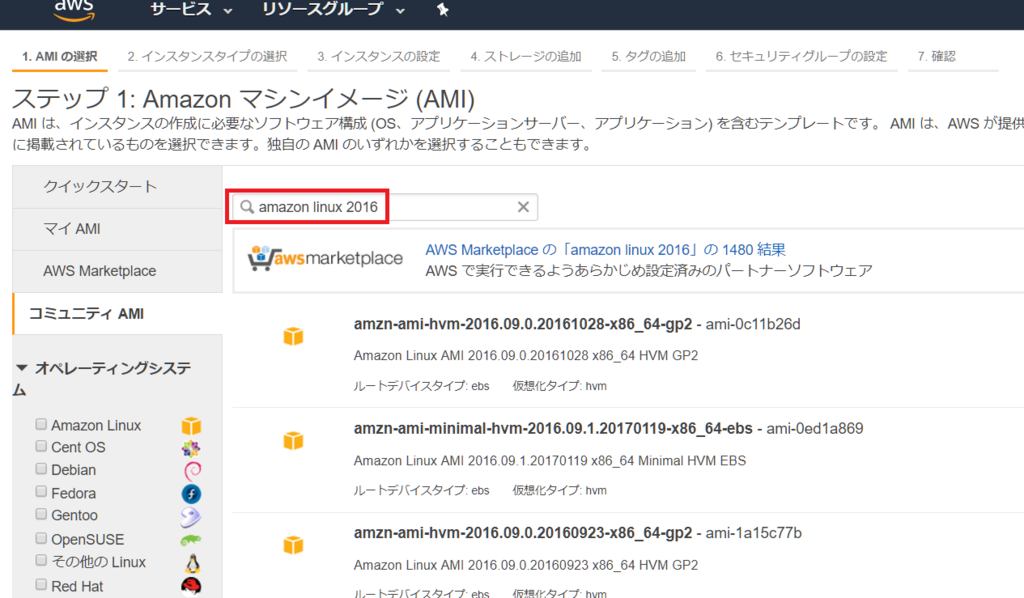Click cube icon for ami-0ed1a869
Viewport: 1024px width, 598px height.
(x=293, y=440)
